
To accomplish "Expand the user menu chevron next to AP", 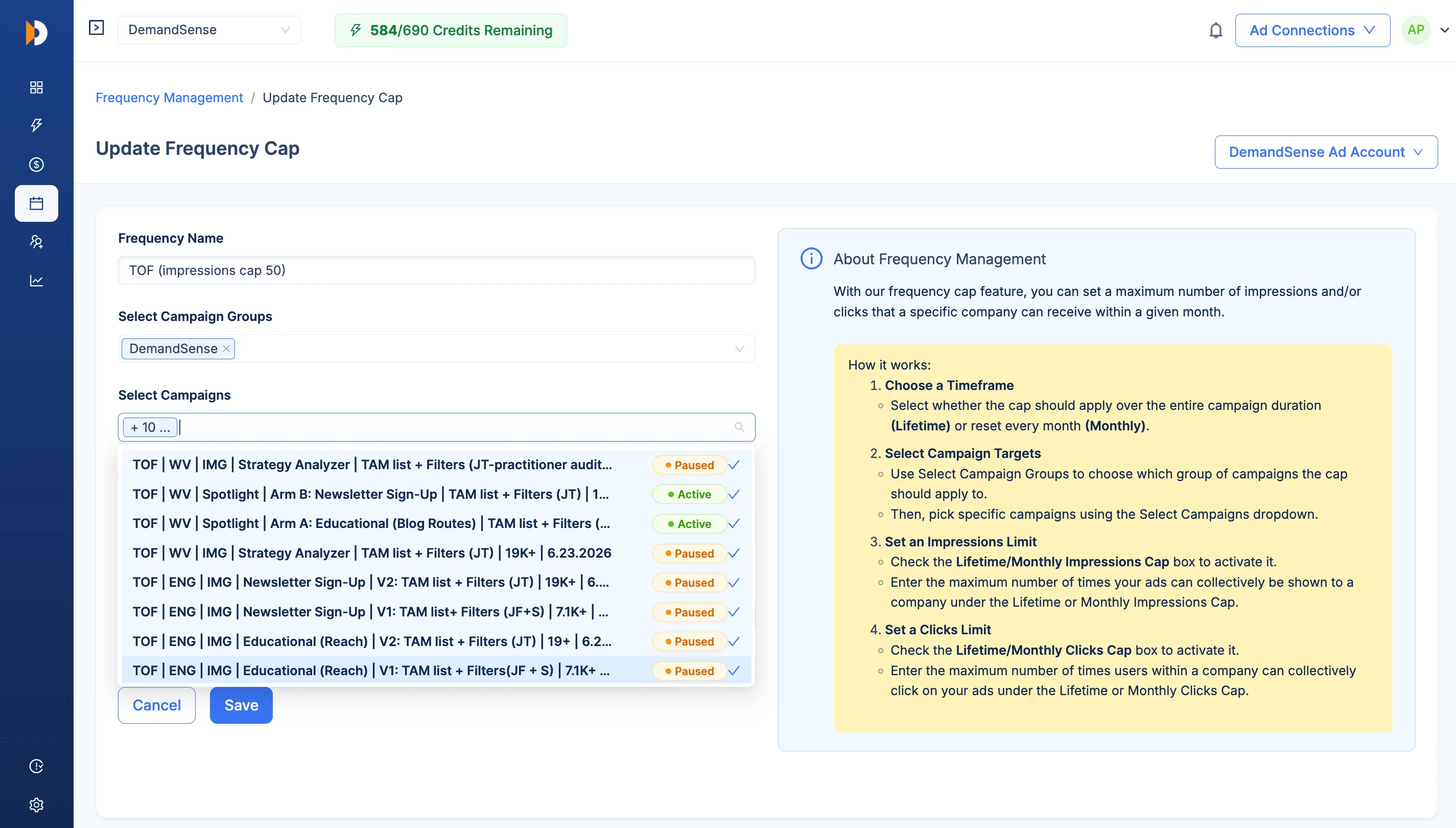I will (1444, 30).
